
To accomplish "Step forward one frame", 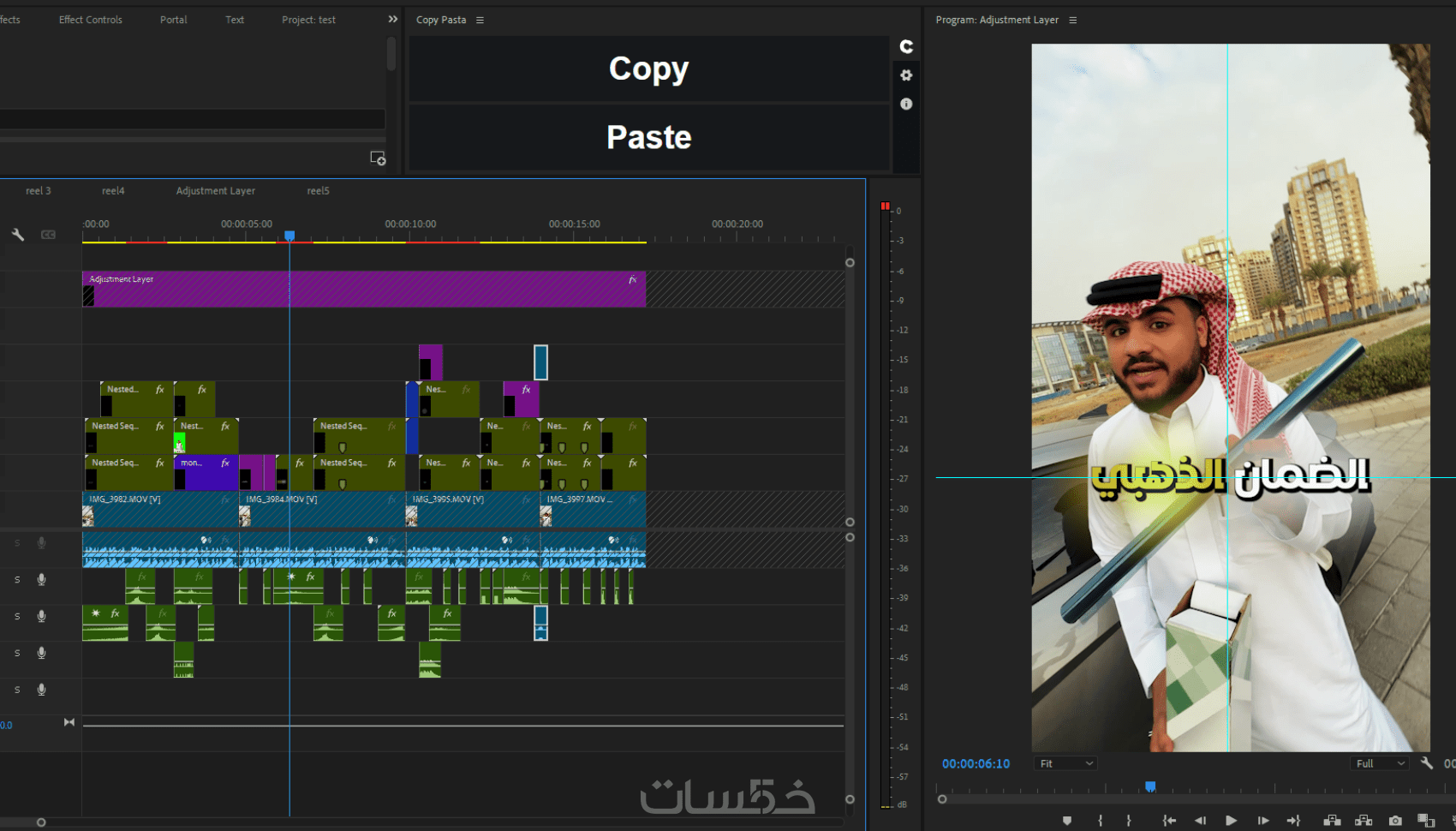I will tap(1262, 821).
